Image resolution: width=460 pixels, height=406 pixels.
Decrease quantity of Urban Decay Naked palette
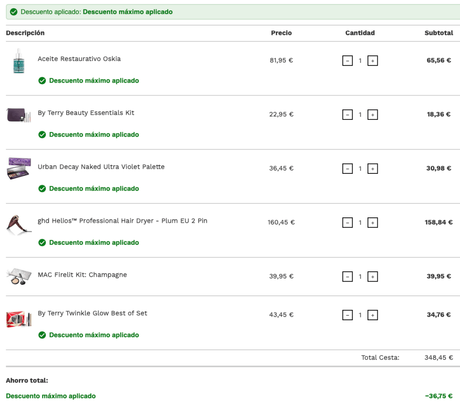(x=347, y=169)
